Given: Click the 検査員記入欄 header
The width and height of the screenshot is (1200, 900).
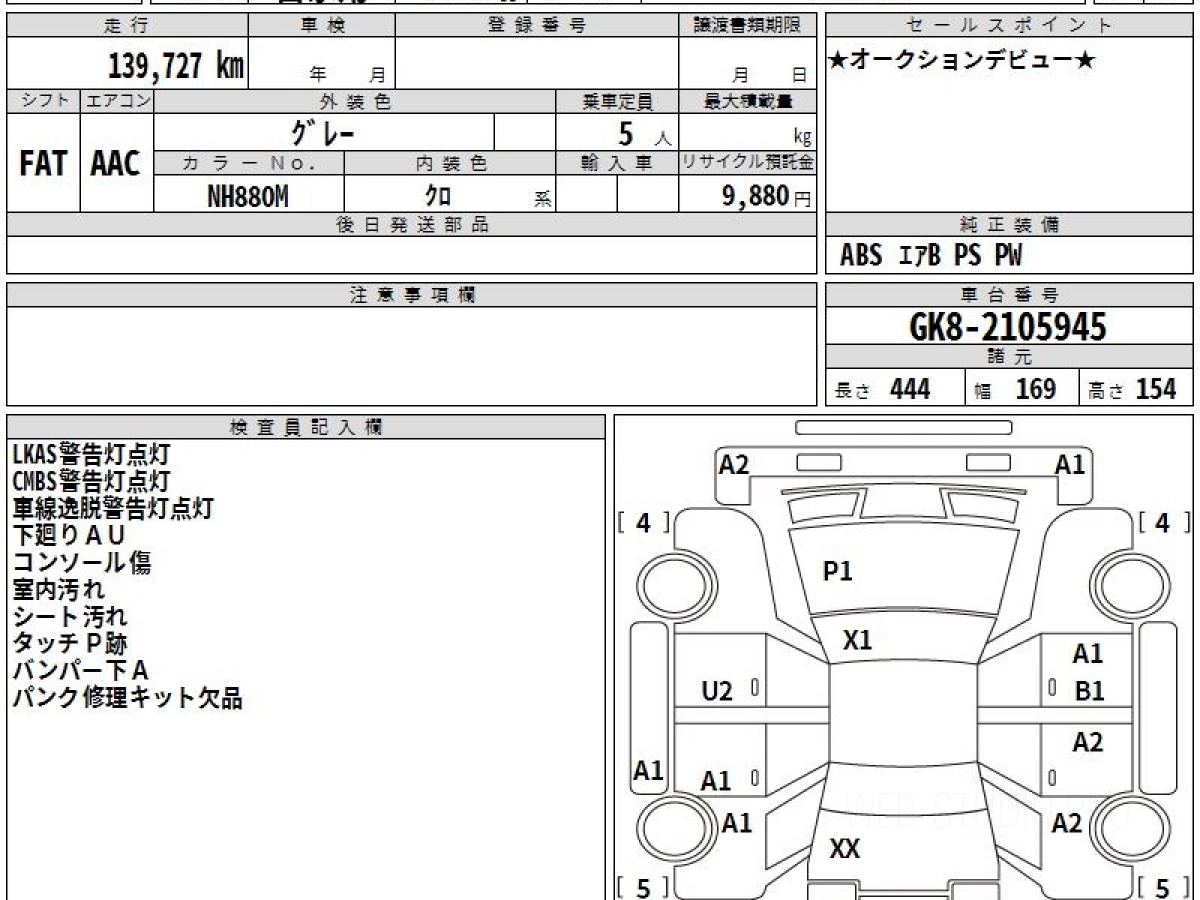Looking at the screenshot, I should point(306,427).
